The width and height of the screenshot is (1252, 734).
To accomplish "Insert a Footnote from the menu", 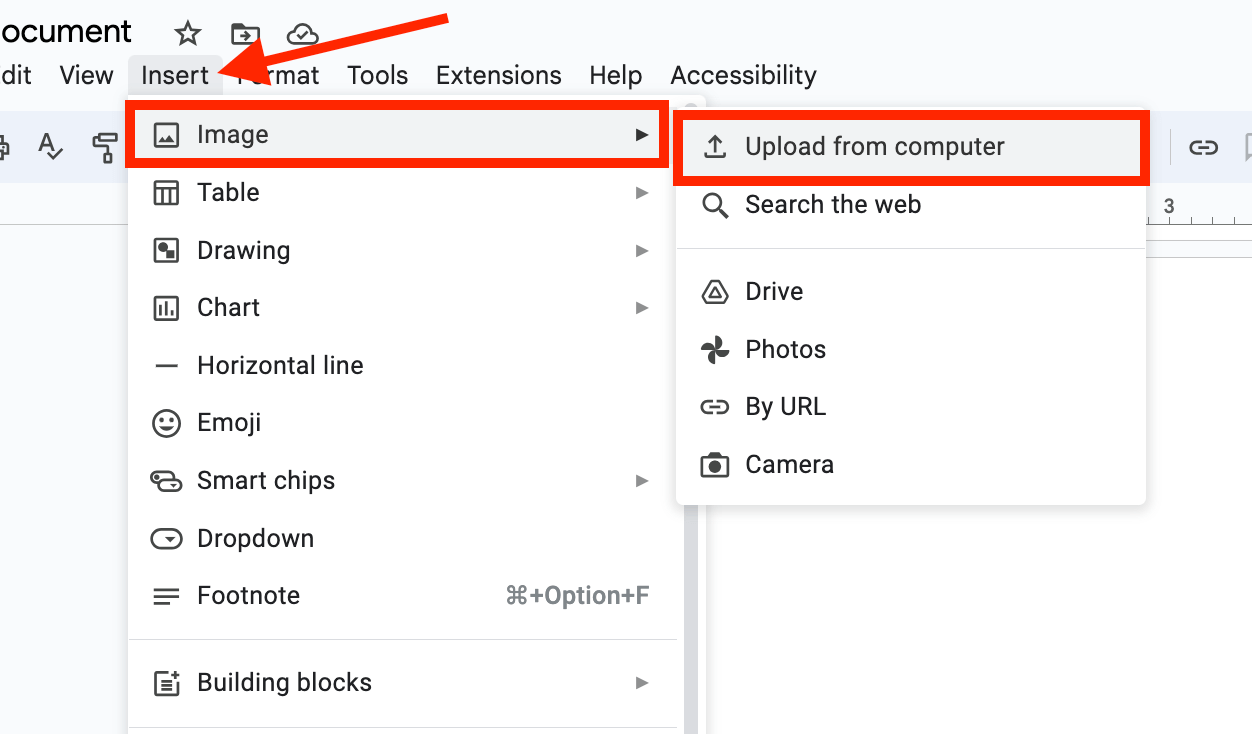I will pos(402,596).
